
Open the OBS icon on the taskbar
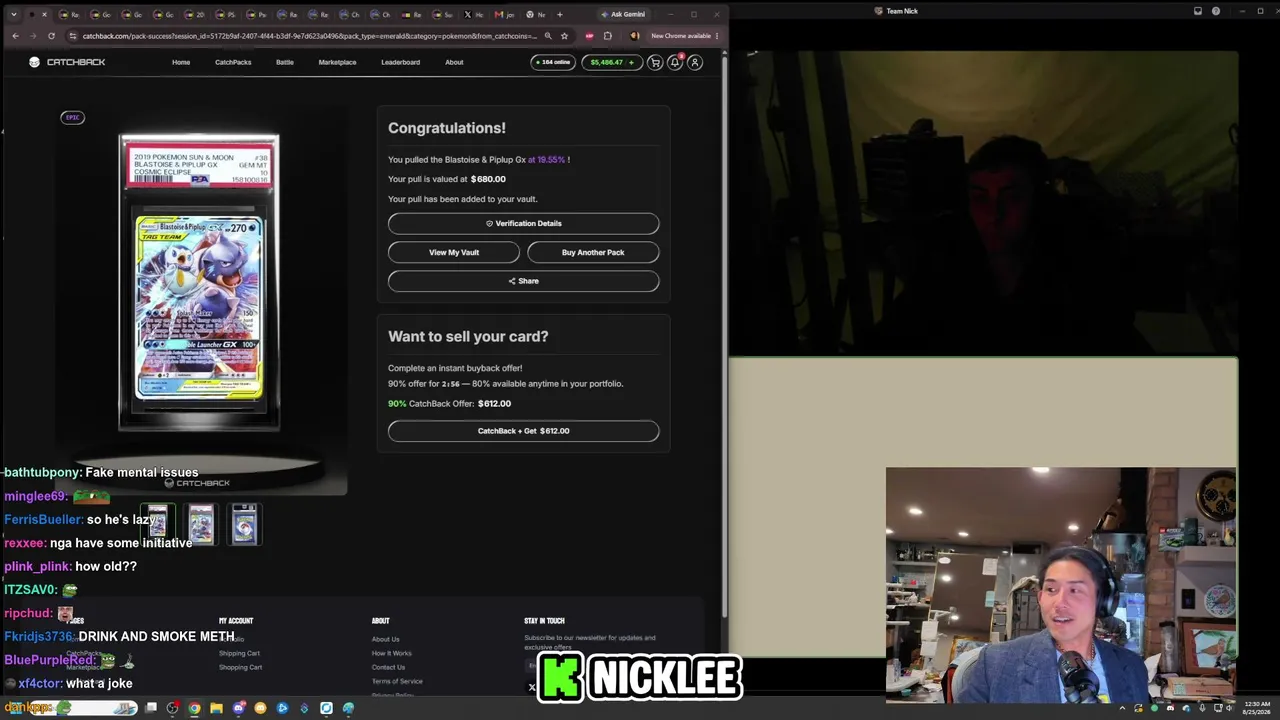point(173,708)
